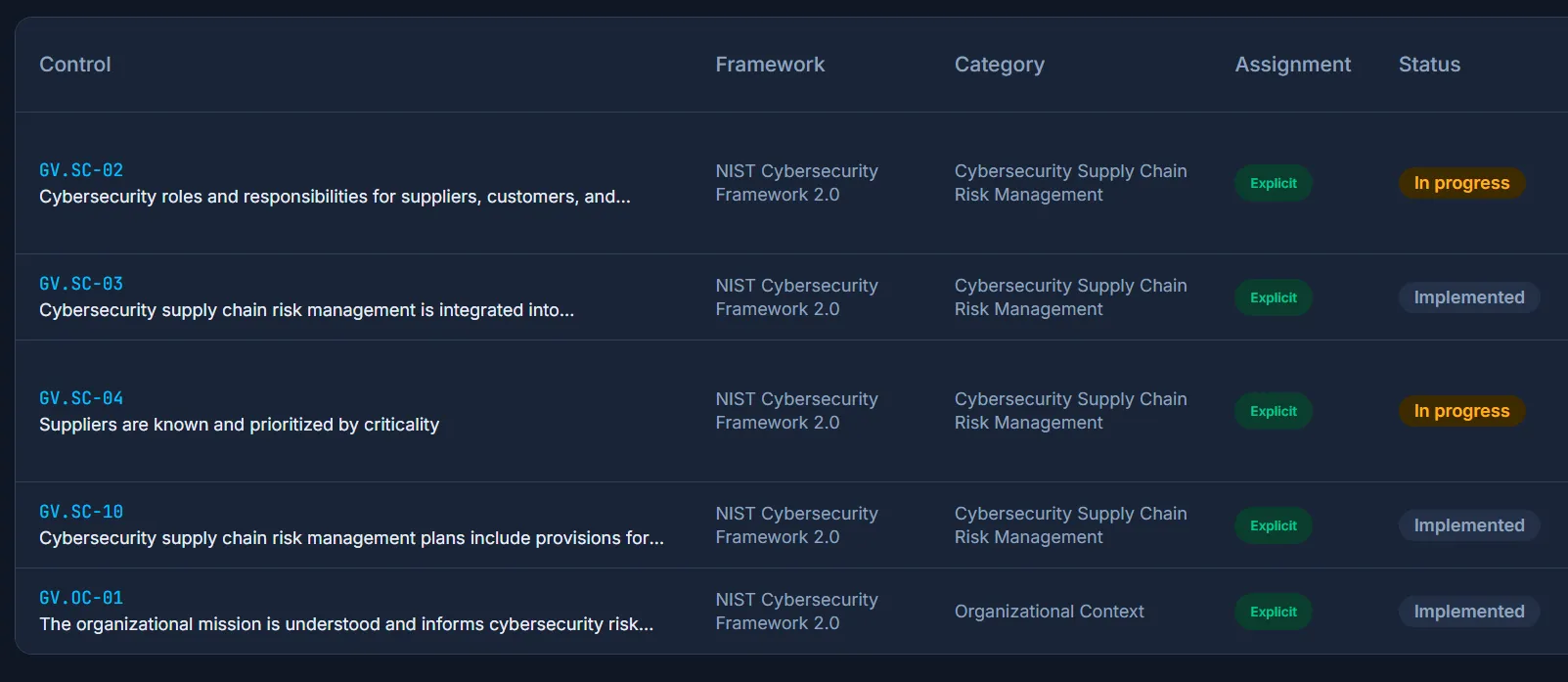The height and width of the screenshot is (682, 1568).
Task: Select the Organizational Context category cell
Action: 1049,612
